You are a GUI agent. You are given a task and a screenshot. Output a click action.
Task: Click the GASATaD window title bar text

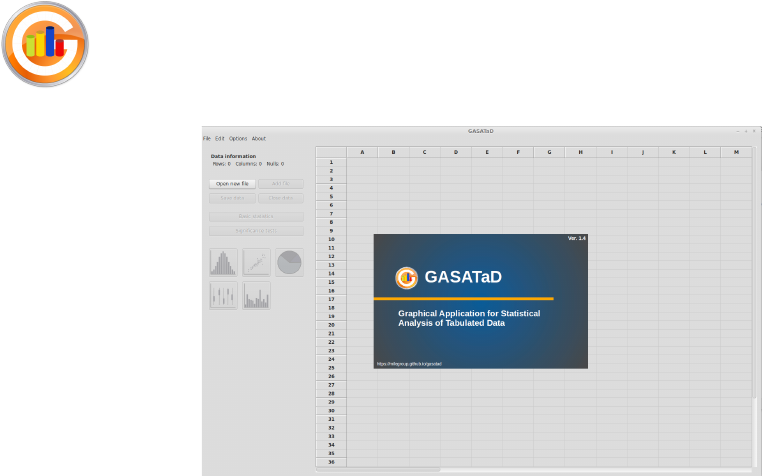click(x=481, y=131)
